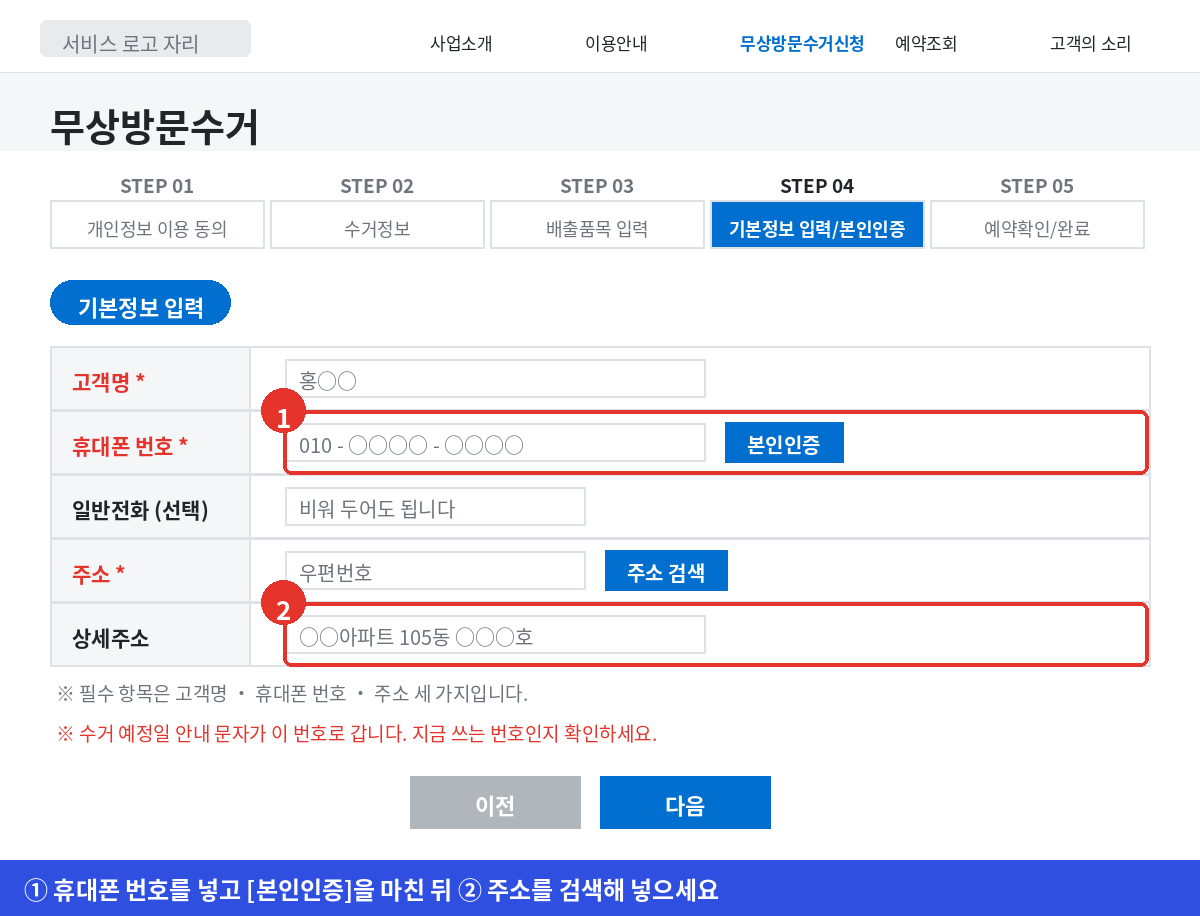1200x916 pixels.
Task: Go to the 예약조회 menu
Action: coord(926,44)
